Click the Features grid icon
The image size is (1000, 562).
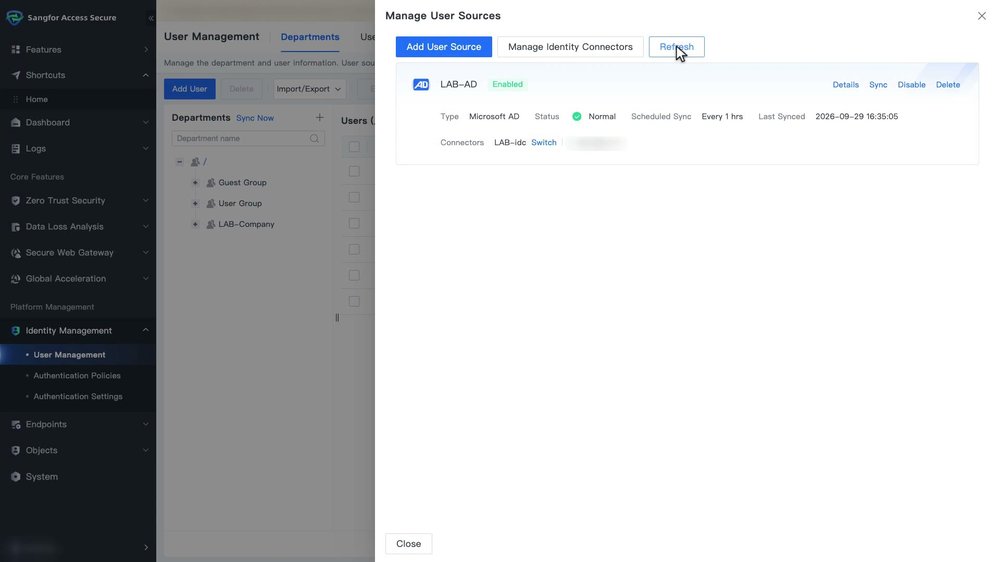click(15, 49)
